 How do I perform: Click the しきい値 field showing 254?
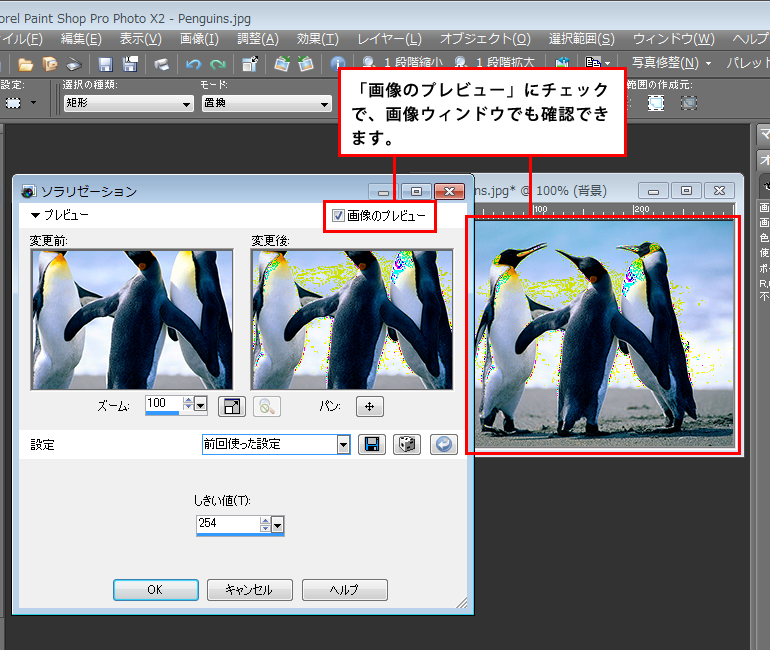[227, 524]
